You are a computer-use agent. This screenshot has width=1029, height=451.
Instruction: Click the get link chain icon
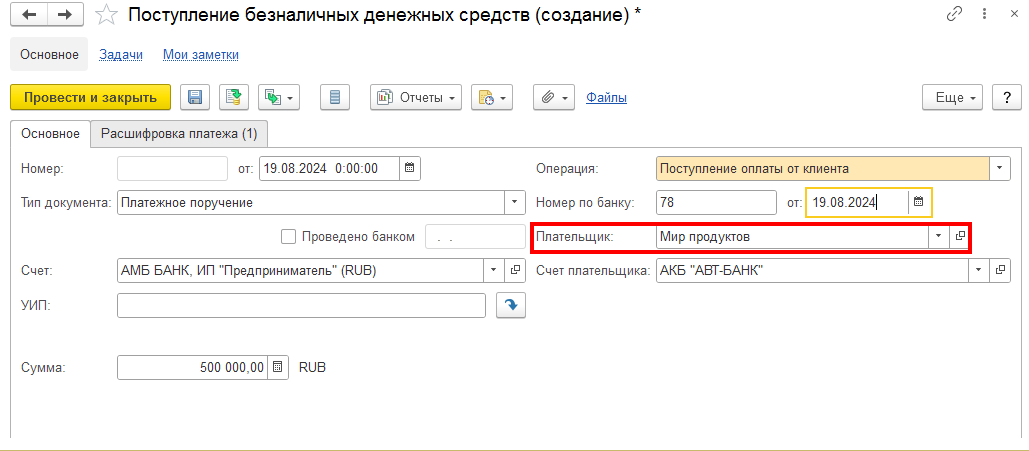954,15
